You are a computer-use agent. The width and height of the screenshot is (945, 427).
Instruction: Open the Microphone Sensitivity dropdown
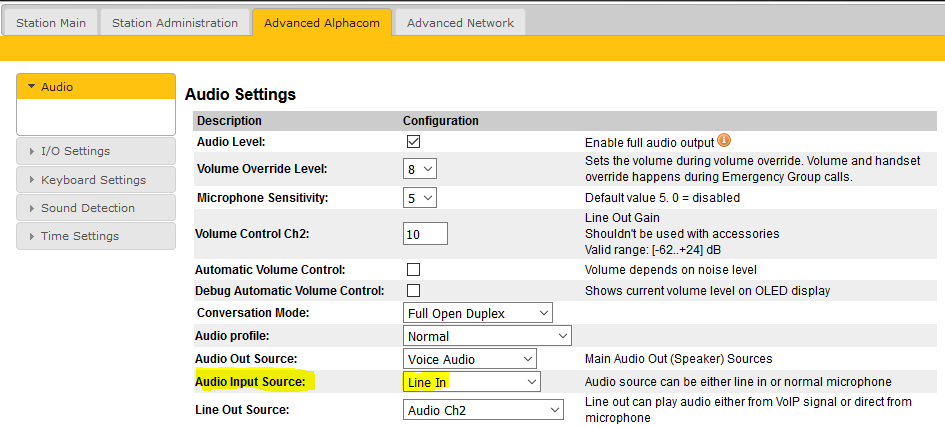point(421,198)
